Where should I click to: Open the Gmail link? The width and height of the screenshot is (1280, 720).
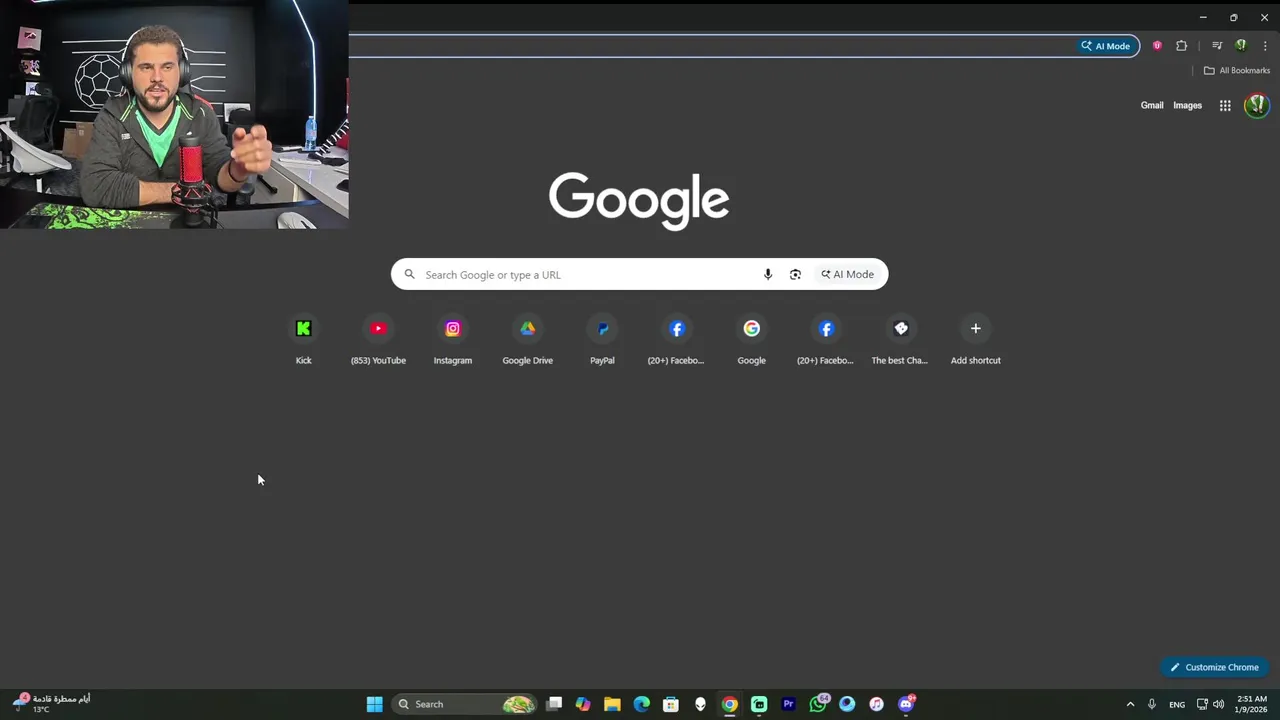(1152, 105)
